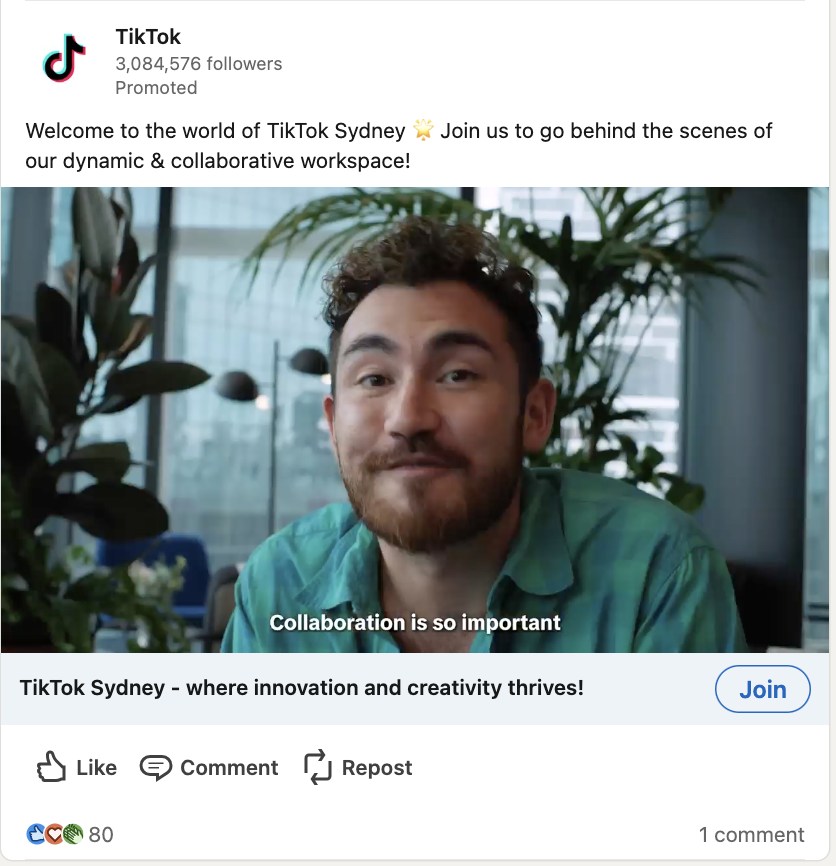Click the Promoted label under TikTok
This screenshot has height=866, width=836.
pyautogui.click(x=156, y=88)
